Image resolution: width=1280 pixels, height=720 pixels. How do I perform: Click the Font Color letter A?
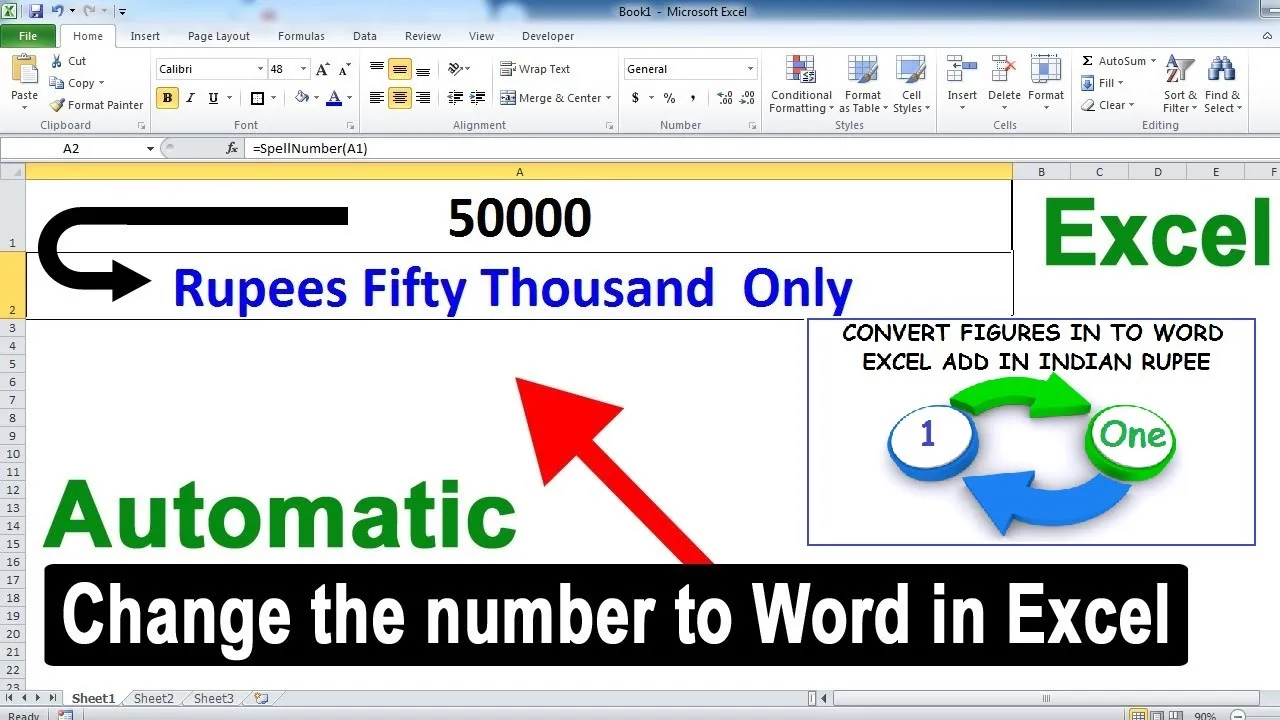coord(334,98)
